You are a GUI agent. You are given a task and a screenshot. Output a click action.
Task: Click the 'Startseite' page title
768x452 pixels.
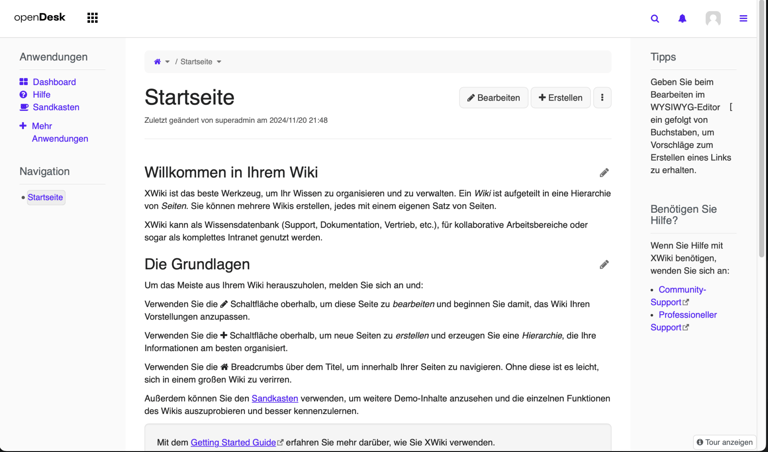[x=190, y=97]
